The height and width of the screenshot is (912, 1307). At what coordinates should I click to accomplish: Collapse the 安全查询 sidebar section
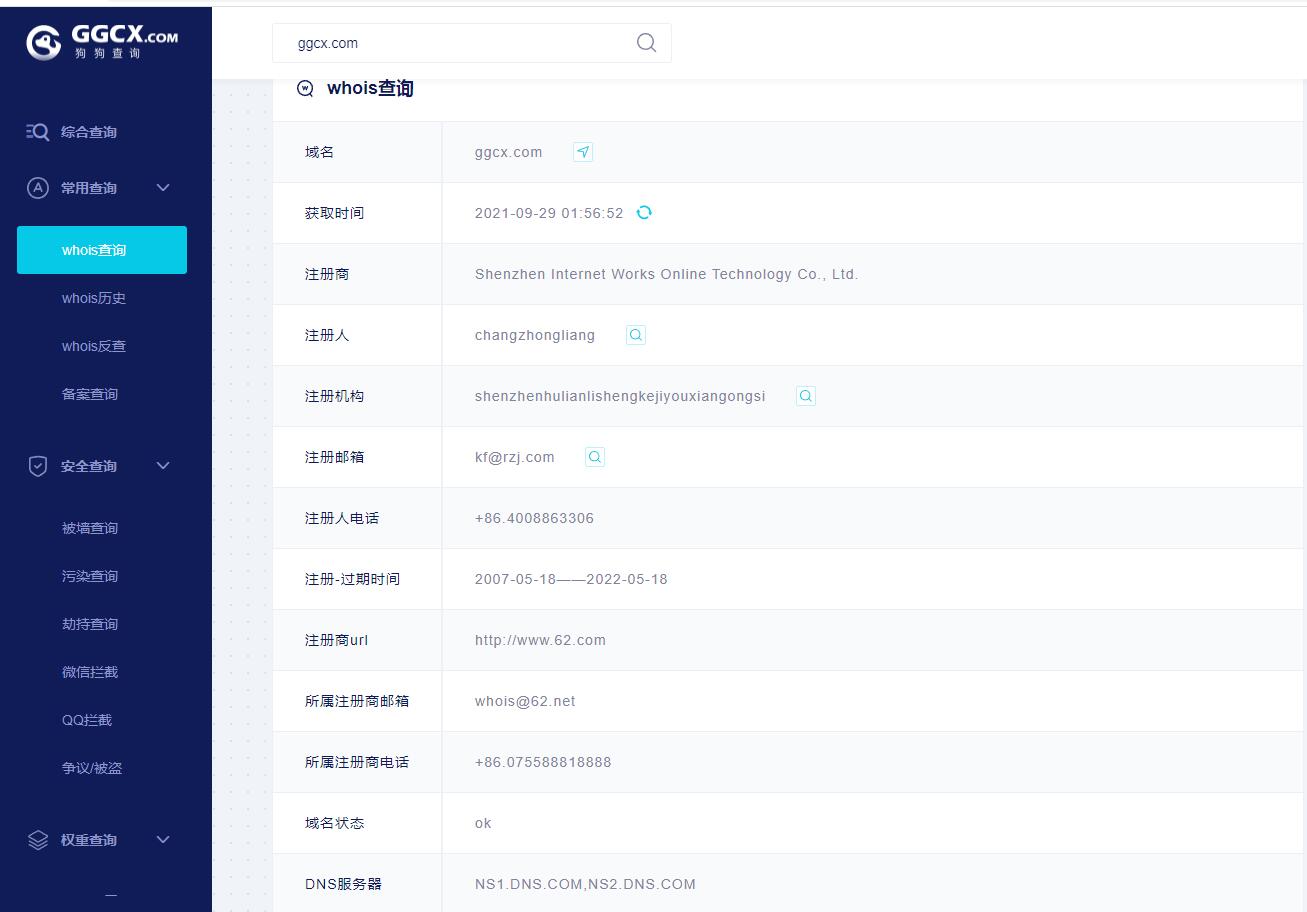tap(163, 465)
